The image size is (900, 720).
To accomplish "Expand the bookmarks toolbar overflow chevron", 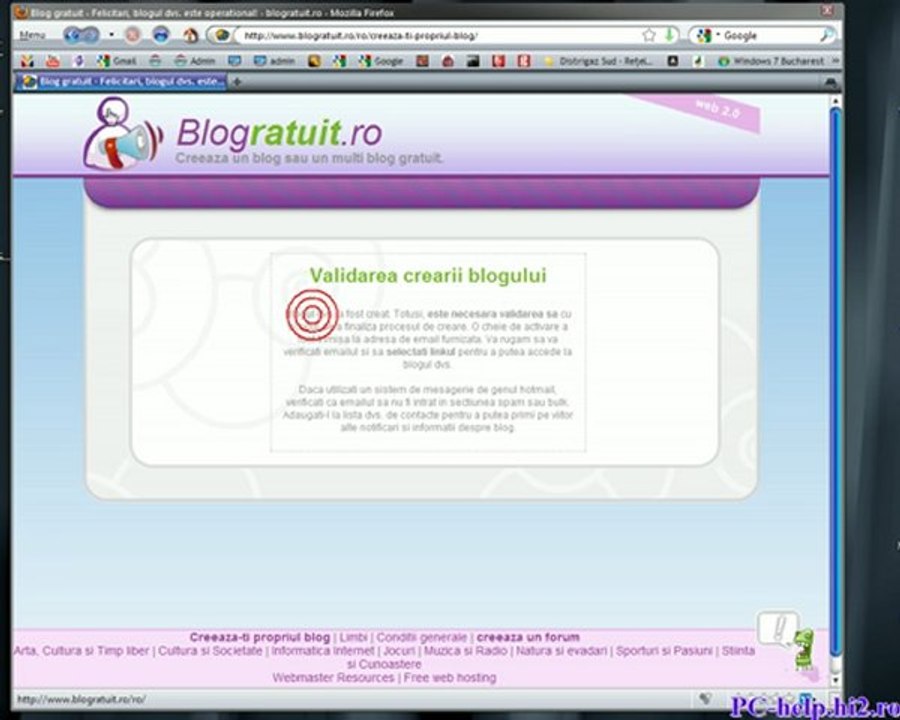I will pos(835,61).
